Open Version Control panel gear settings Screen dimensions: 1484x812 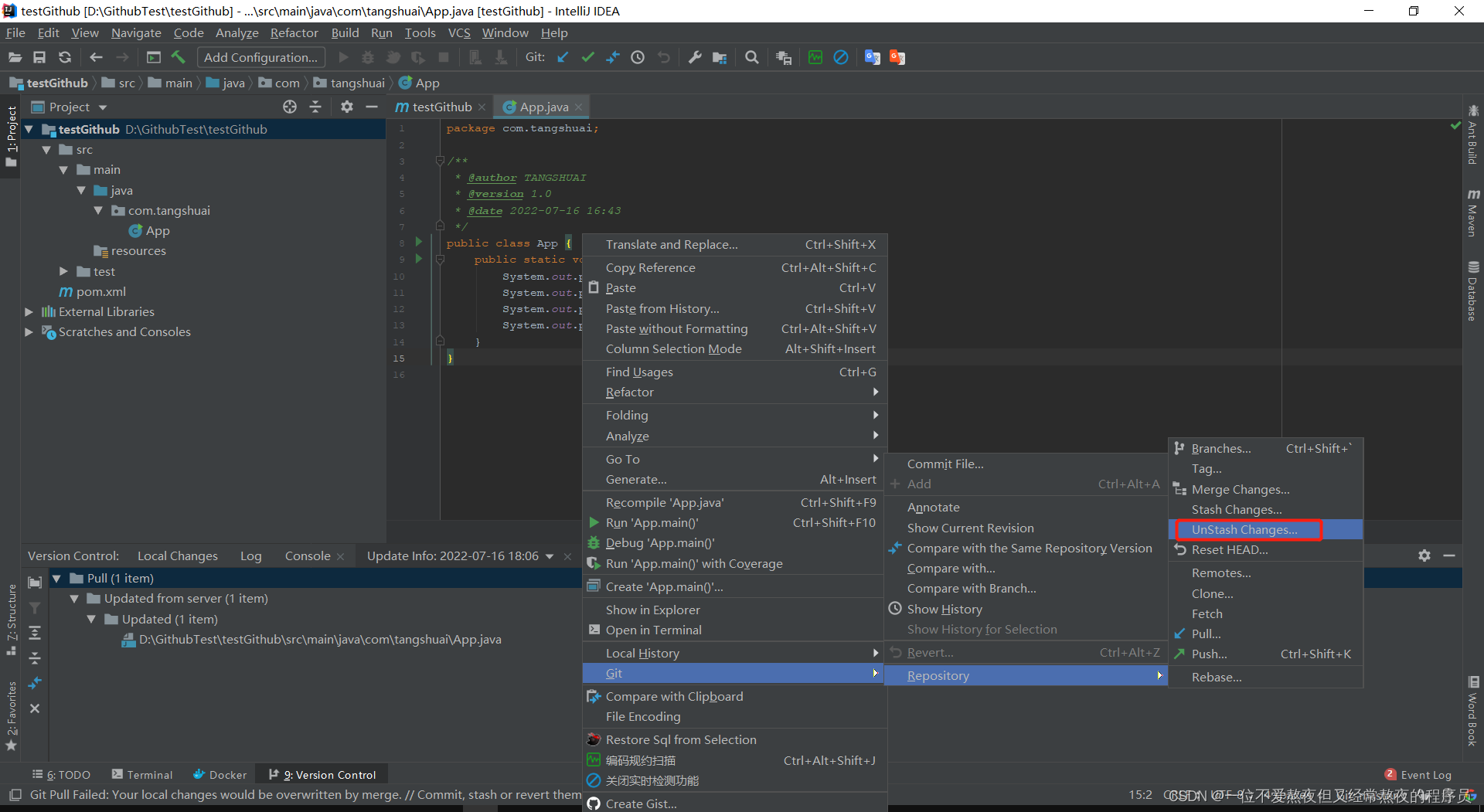click(1424, 555)
